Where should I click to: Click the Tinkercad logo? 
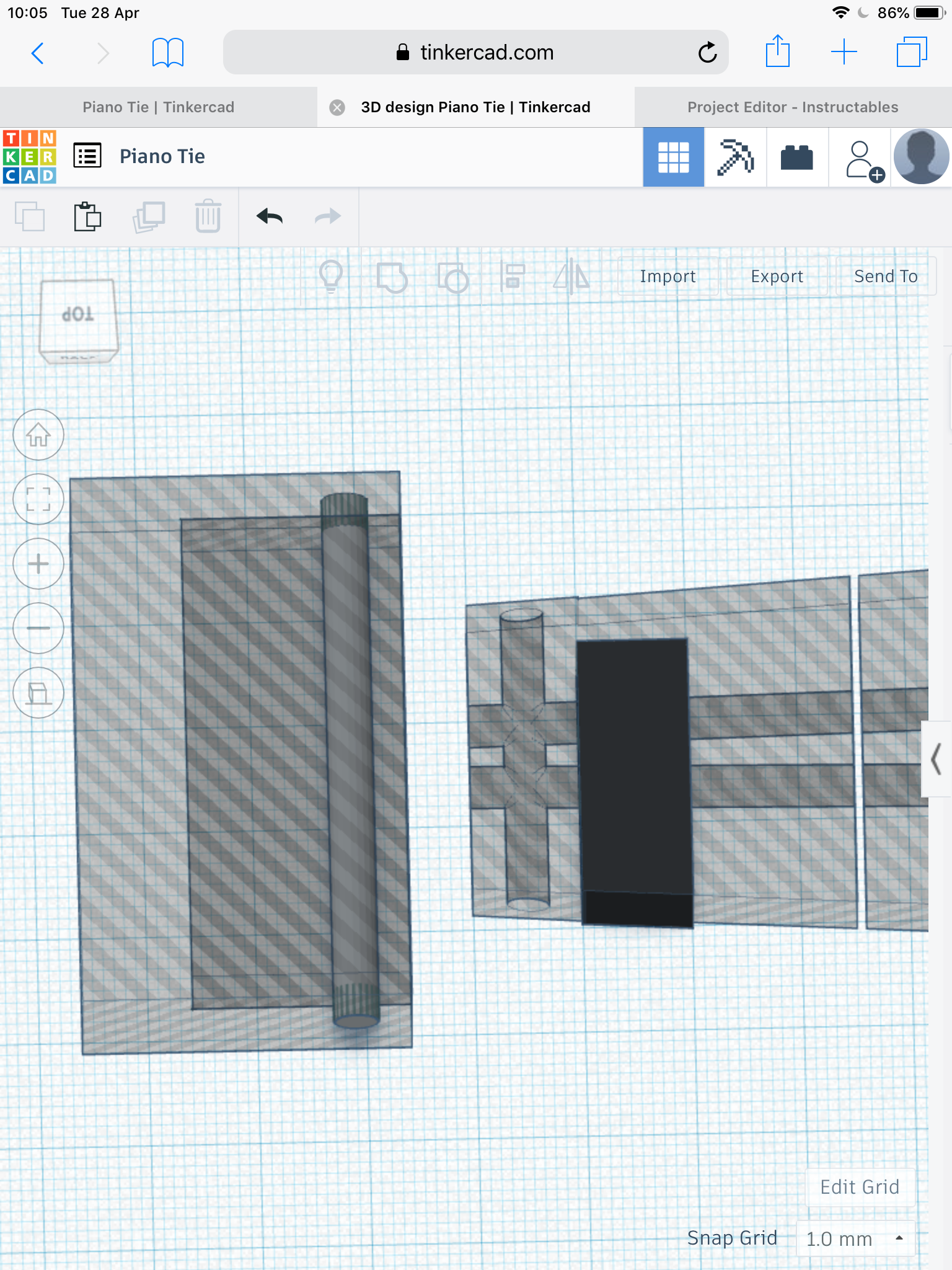[30, 157]
